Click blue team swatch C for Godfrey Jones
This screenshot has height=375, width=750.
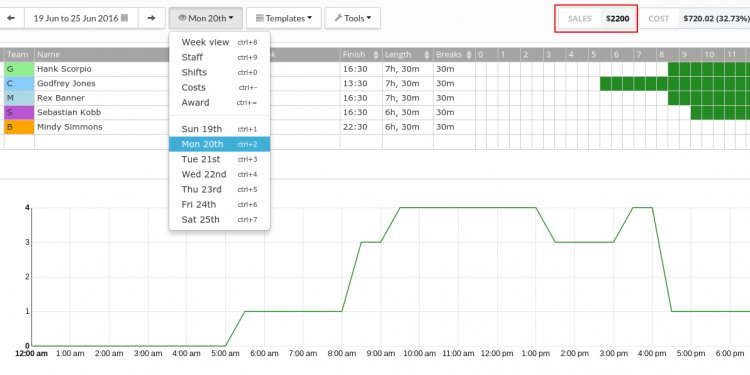tap(19, 84)
